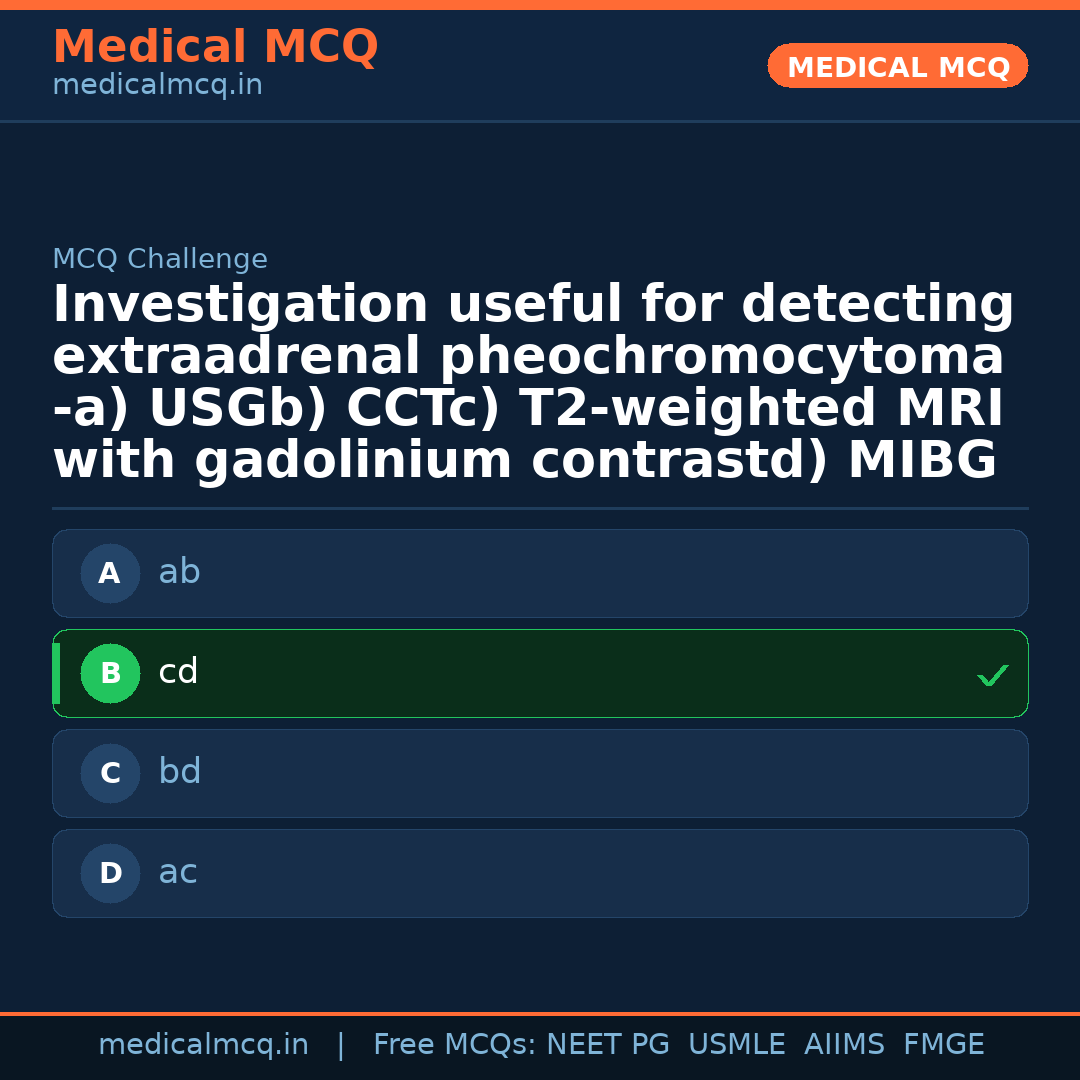Open the medicalmcq.in website link
The height and width of the screenshot is (1080, 1080).
click(156, 84)
